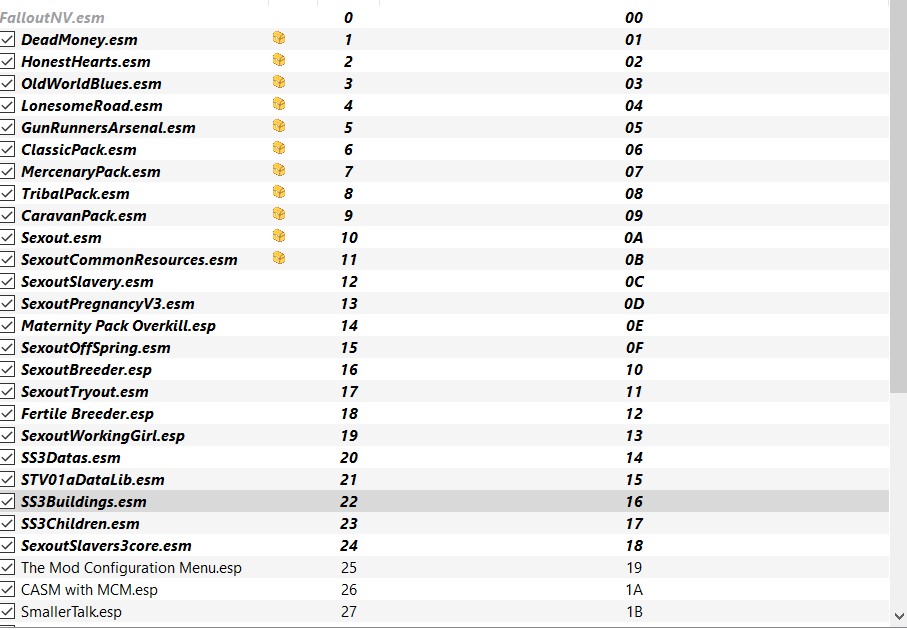This screenshot has width=907, height=630.
Task: Click the package icon for SexoutCommonResources.esm
Action: [x=279, y=258]
